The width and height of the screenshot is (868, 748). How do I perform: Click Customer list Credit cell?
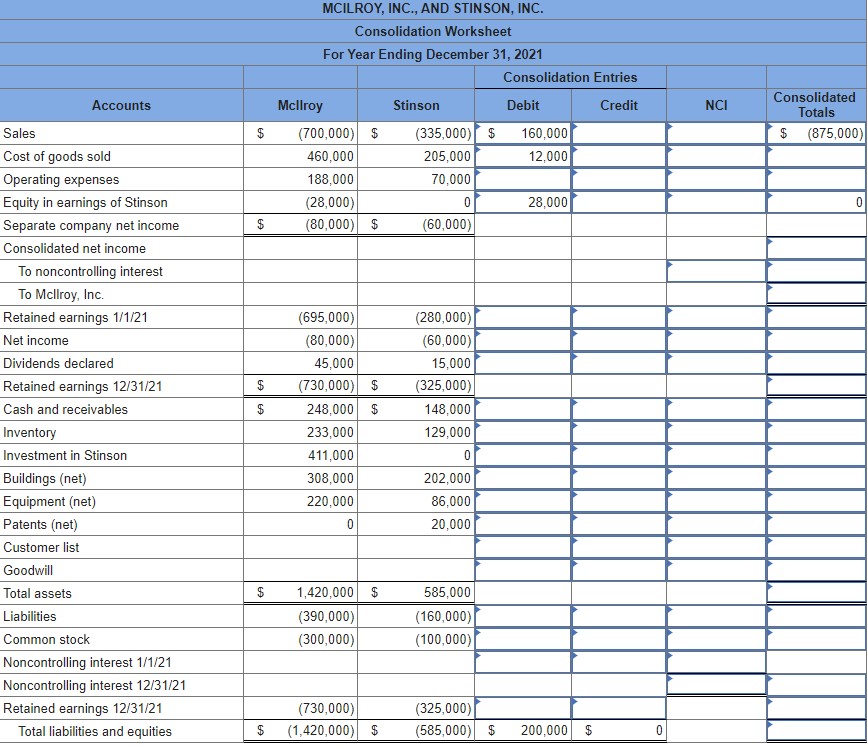pyautogui.click(x=619, y=547)
